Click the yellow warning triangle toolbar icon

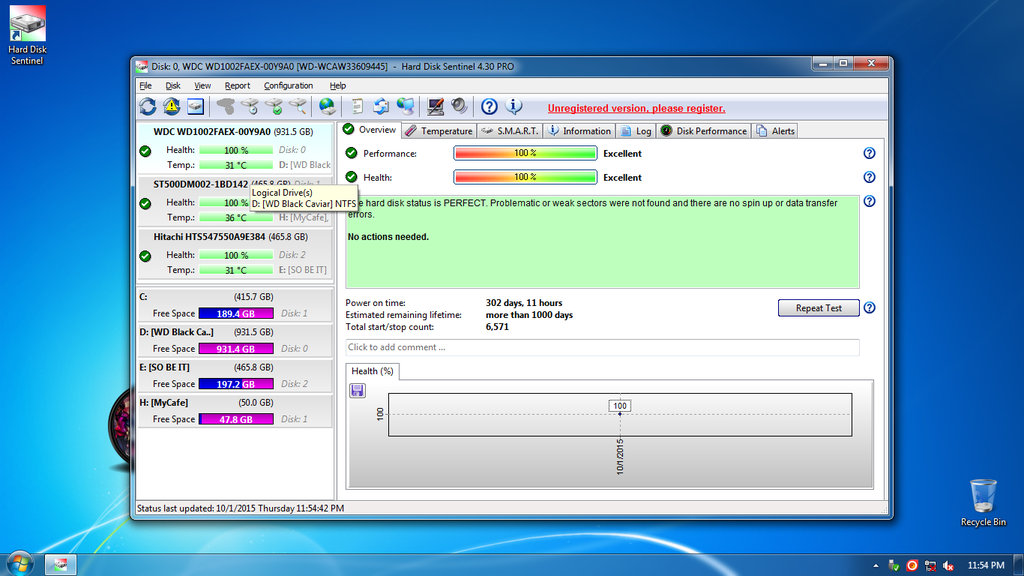click(x=172, y=106)
